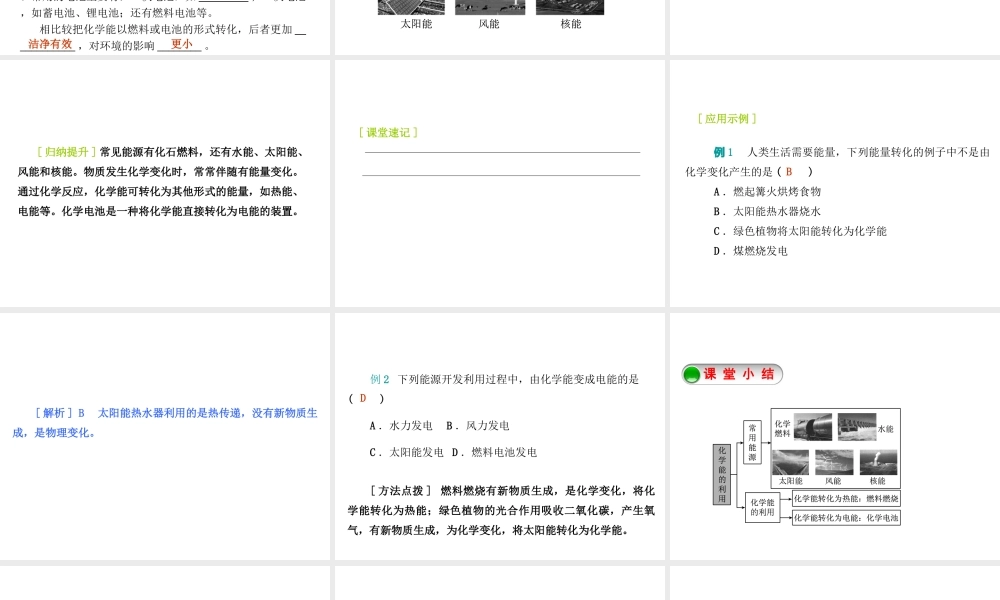1000x600 pixels.
Task: Choose option B 太阳能热水器烧水
Action: coord(767,212)
